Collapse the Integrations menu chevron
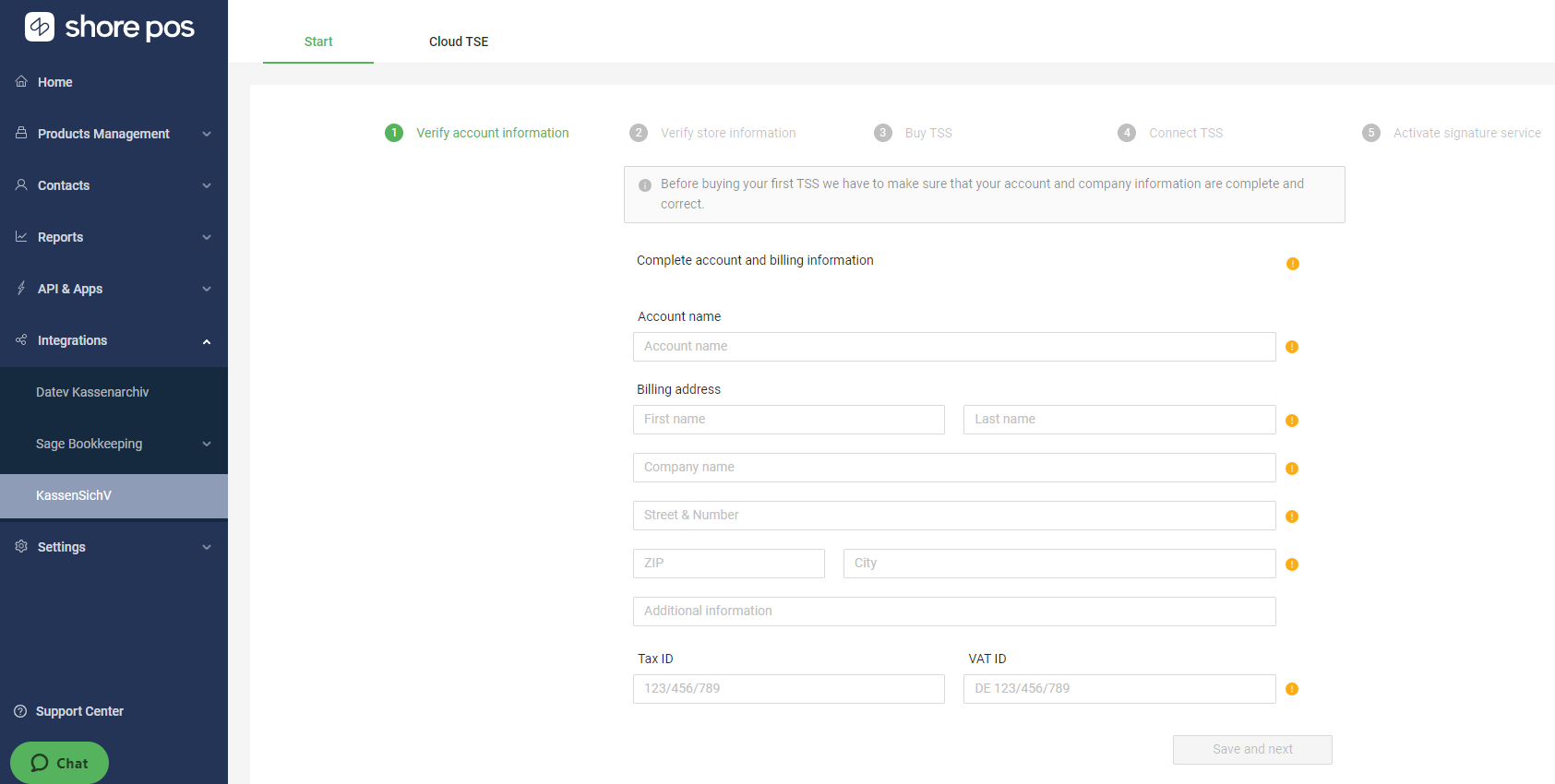The height and width of the screenshot is (784, 1555). 207,341
